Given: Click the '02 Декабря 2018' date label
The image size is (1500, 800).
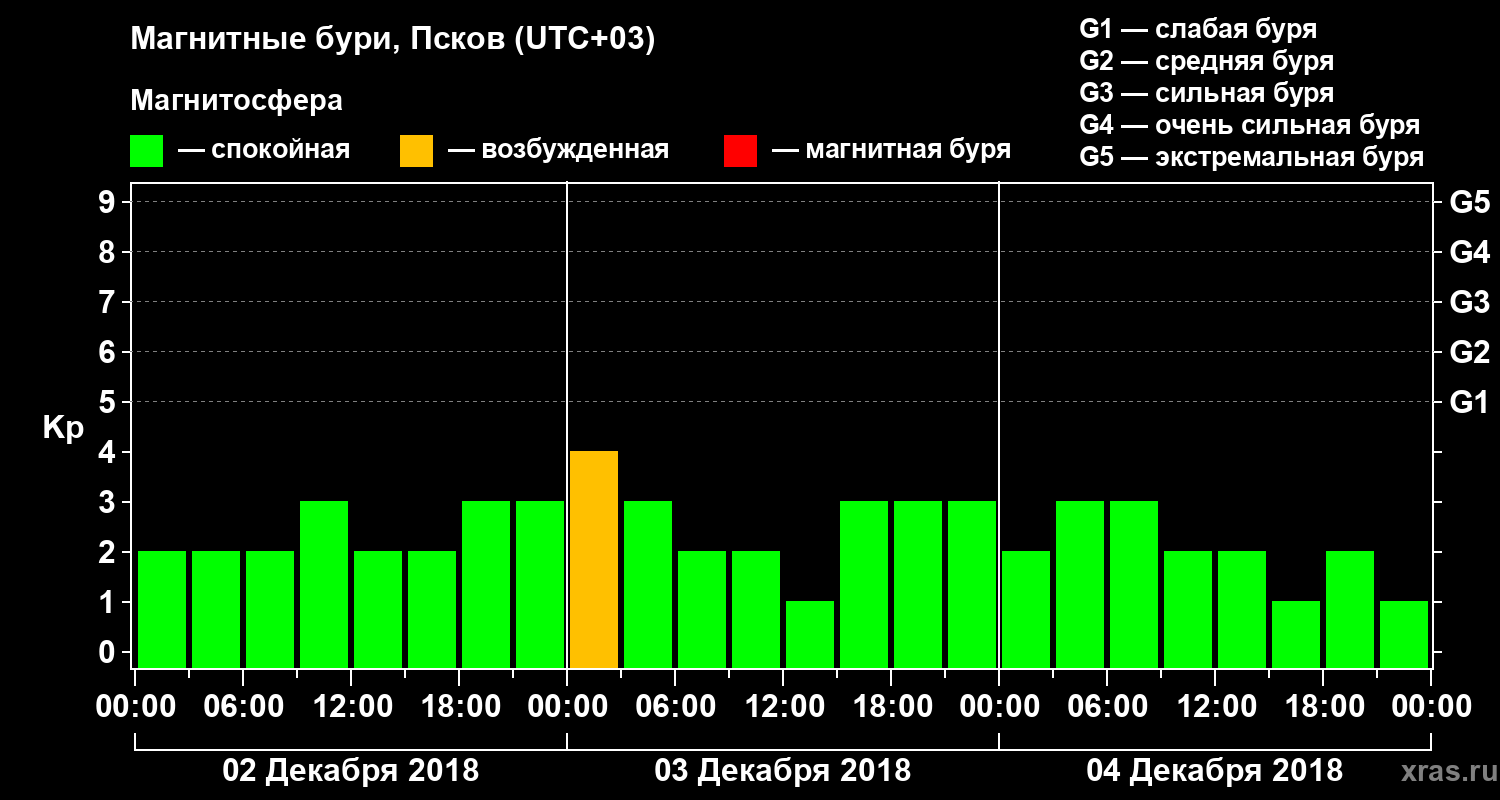Looking at the screenshot, I should click(x=350, y=771).
